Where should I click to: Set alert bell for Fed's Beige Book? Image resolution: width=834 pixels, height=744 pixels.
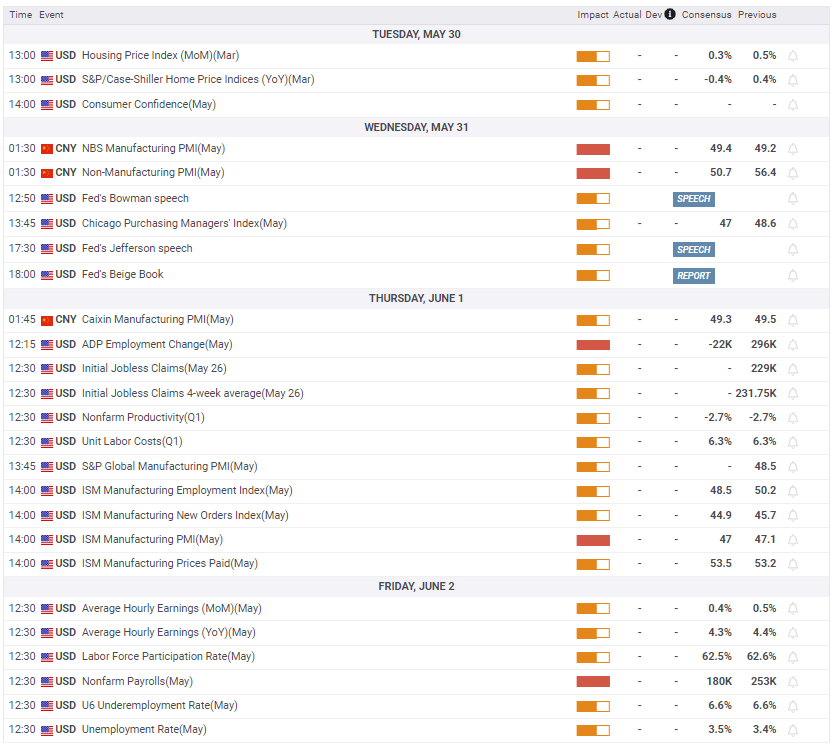click(x=793, y=275)
